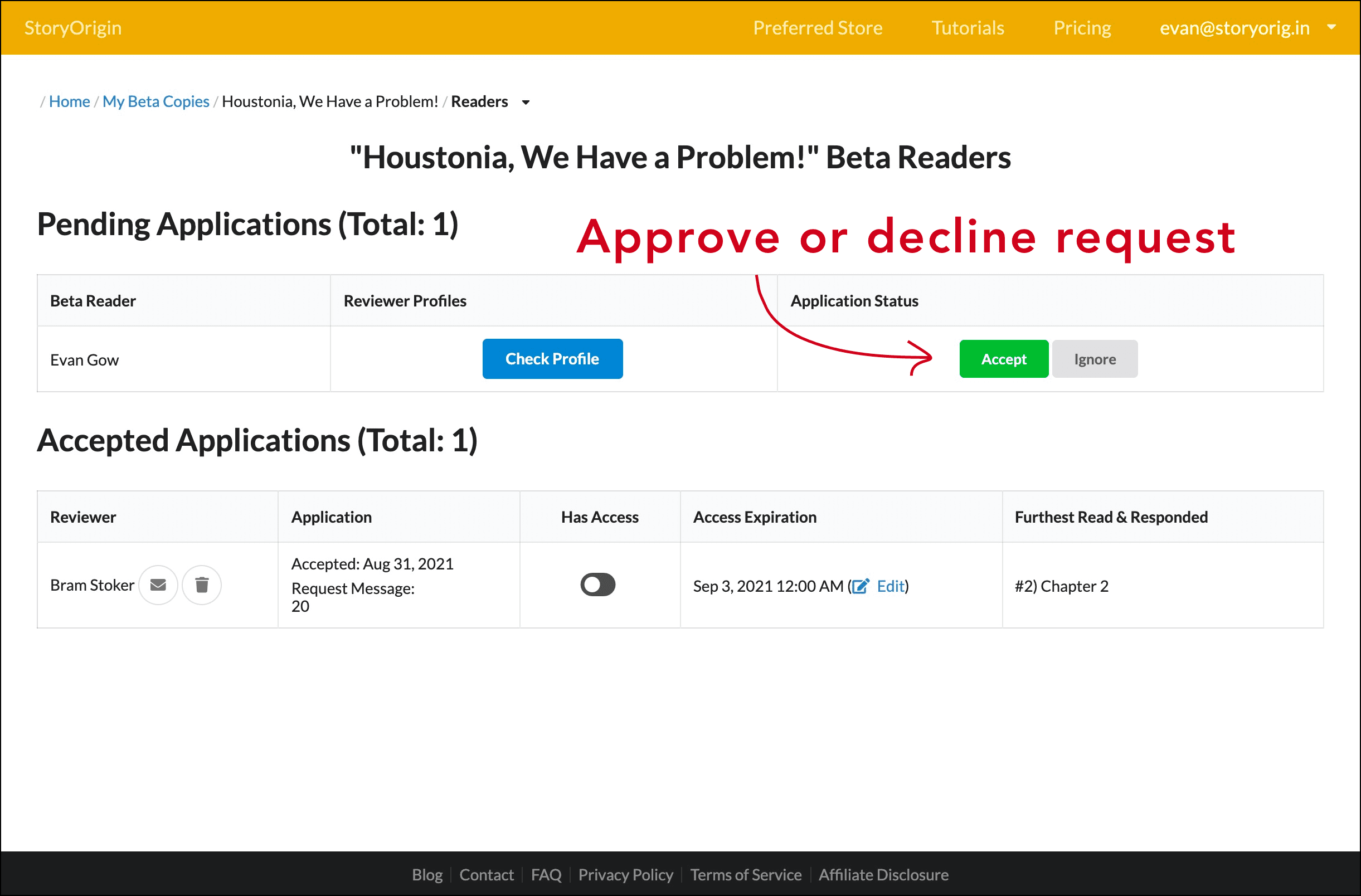Click the edit pencil icon beside access expiration
1361x896 pixels.
click(x=861, y=586)
